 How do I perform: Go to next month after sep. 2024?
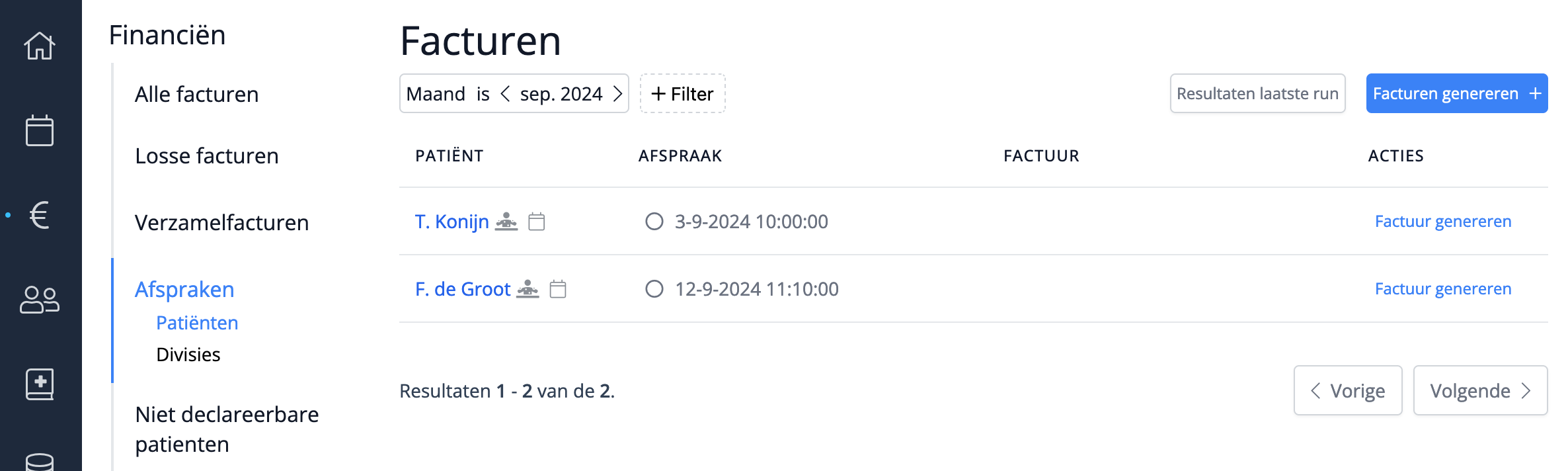click(617, 94)
